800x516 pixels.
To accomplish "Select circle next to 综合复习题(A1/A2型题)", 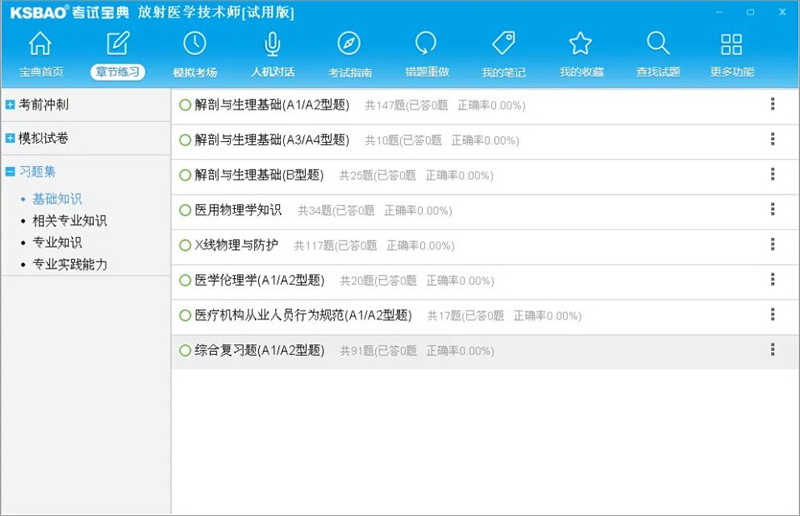I will (184, 350).
